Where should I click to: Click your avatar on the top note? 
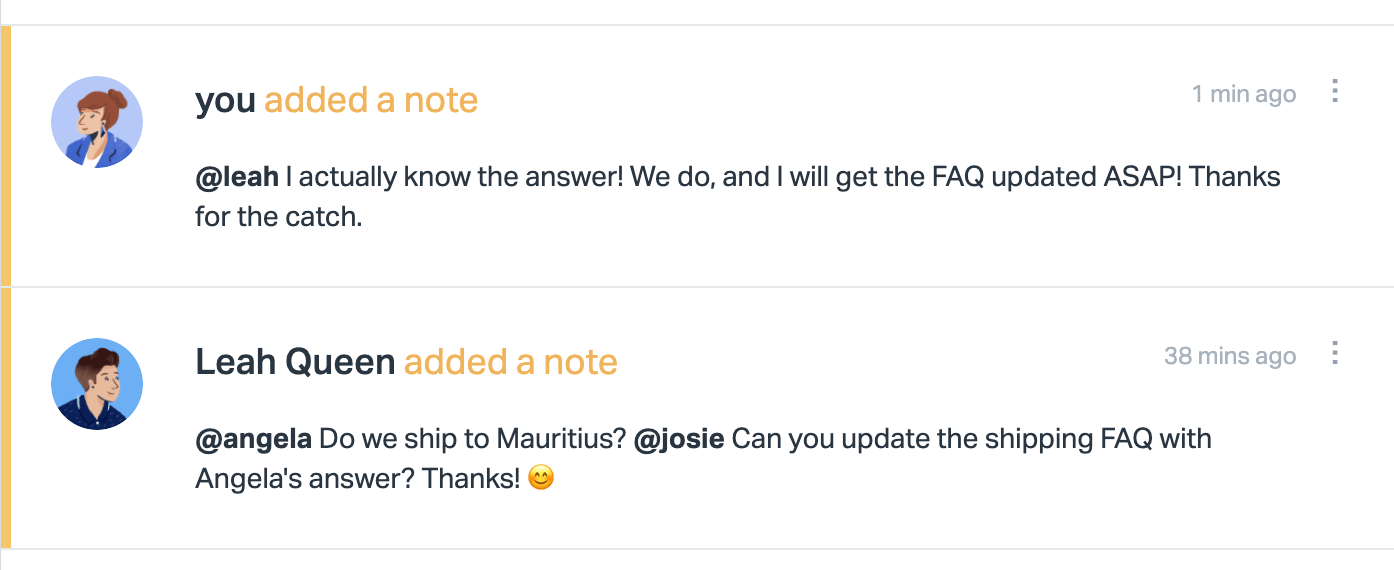97,121
